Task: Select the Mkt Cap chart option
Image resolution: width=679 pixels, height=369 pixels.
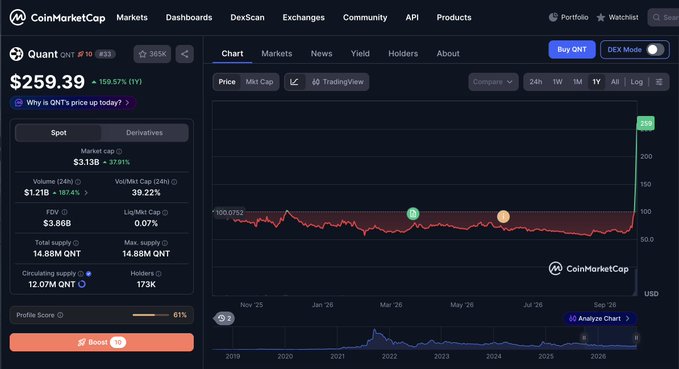Action: (x=259, y=82)
